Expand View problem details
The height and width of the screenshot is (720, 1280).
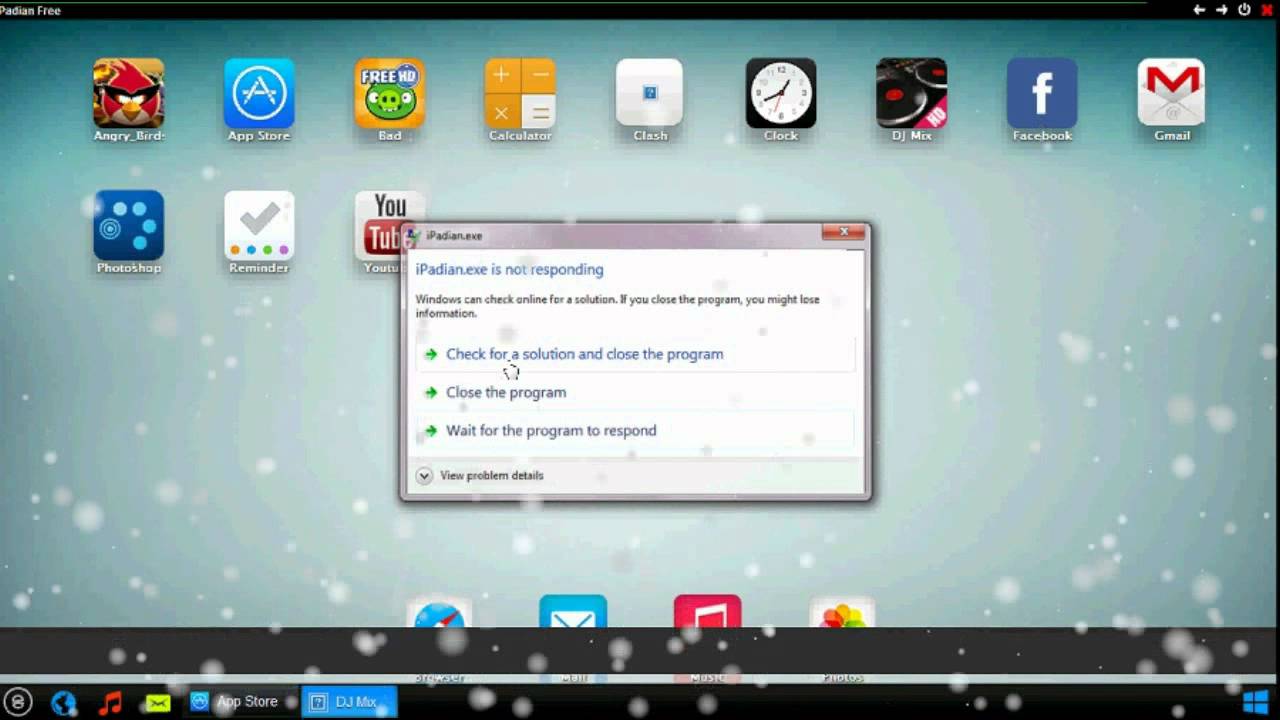pos(480,476)
